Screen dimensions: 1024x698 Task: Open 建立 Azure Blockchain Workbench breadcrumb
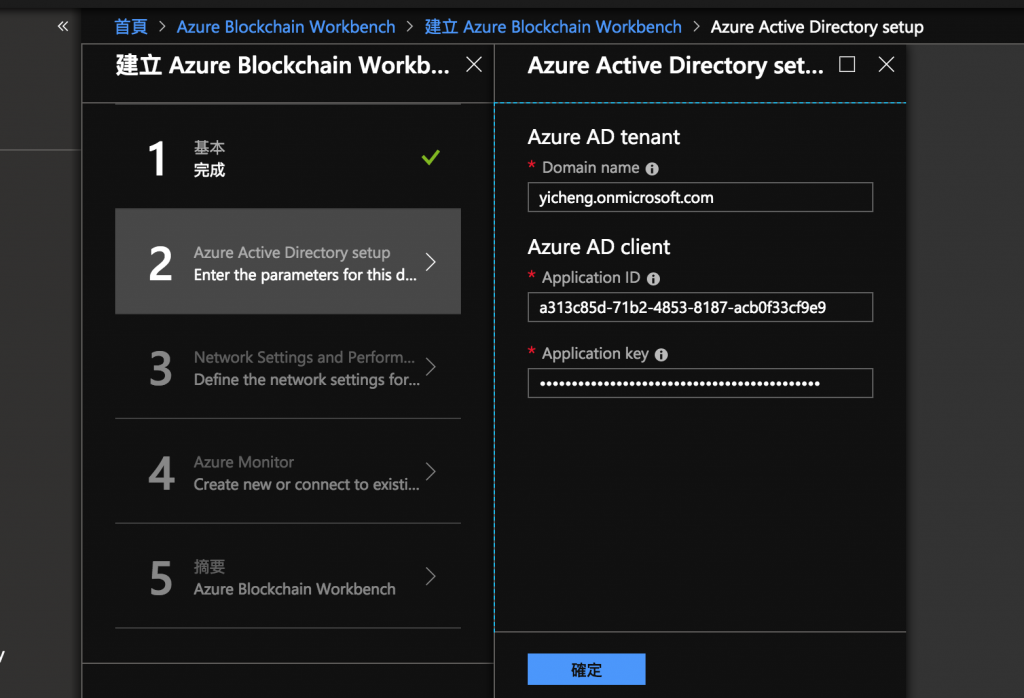(x=553, y=27)
